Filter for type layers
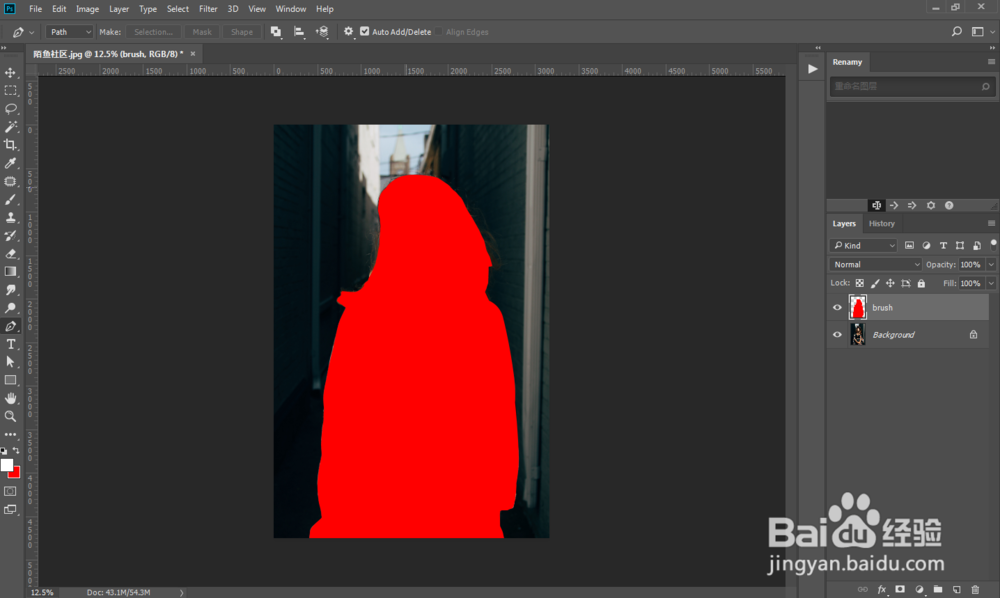 pos(943,245)
